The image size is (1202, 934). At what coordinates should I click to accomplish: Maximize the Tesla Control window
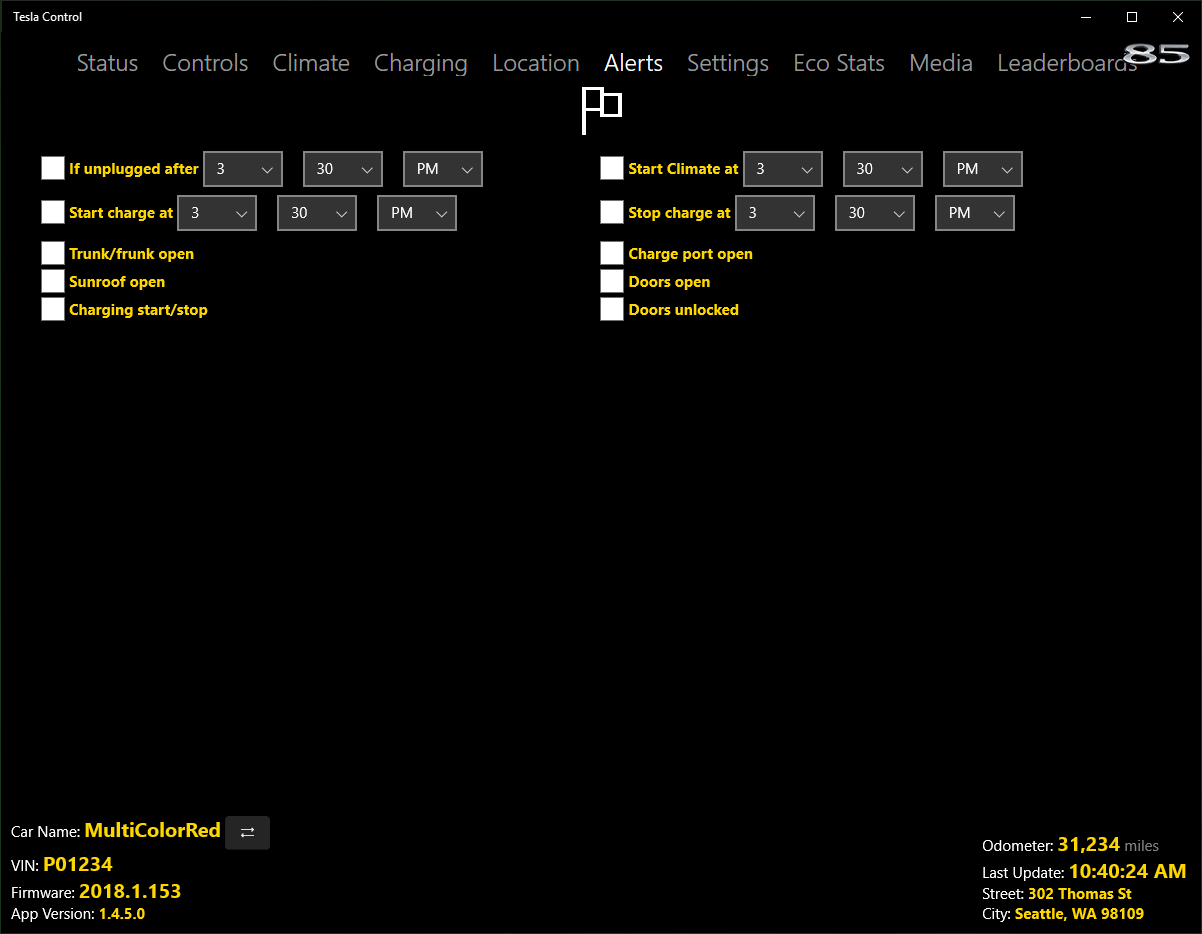click(1132, 17)
